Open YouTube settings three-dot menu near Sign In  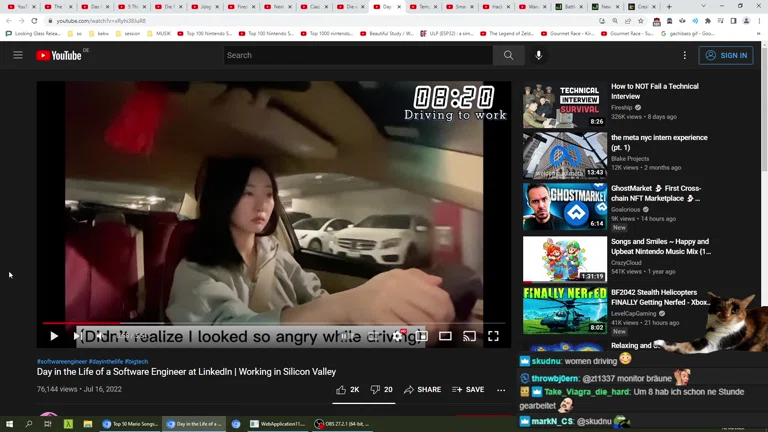tap(685, 56)
